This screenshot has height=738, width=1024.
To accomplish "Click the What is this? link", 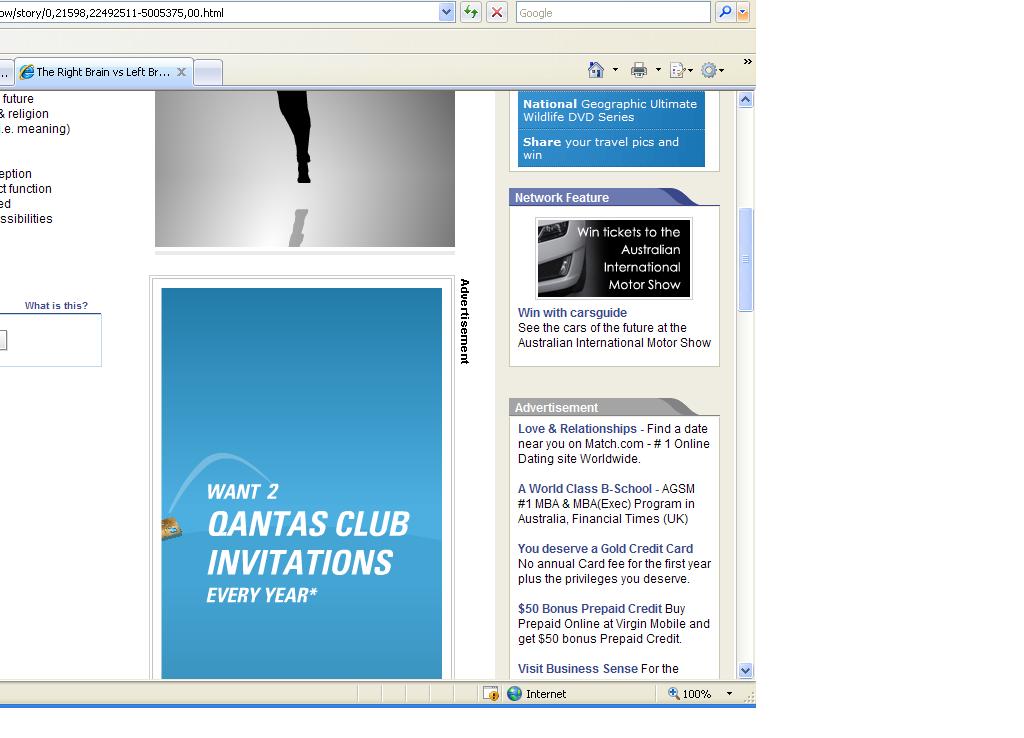I will (56, 306).
